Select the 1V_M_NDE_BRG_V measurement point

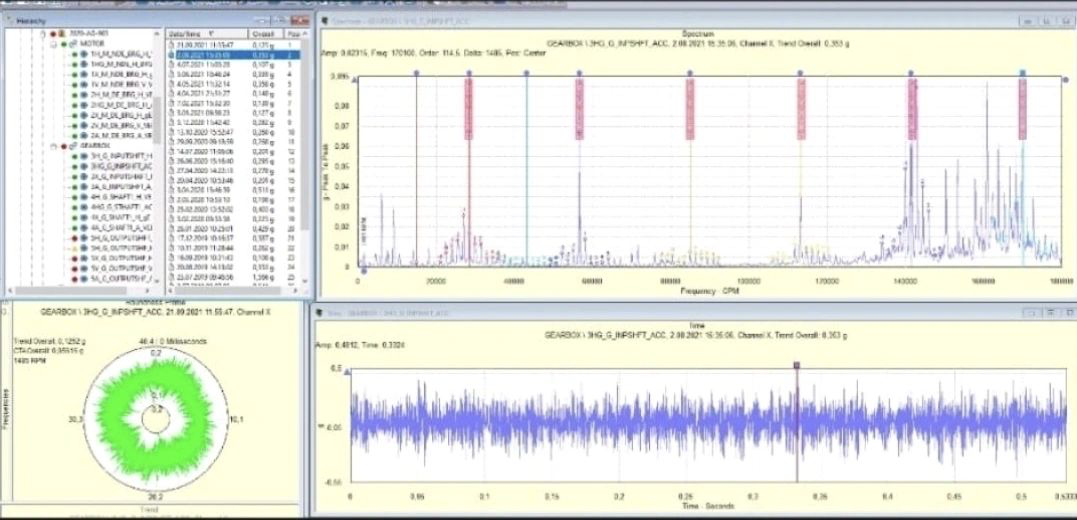(x=121, y=84)
